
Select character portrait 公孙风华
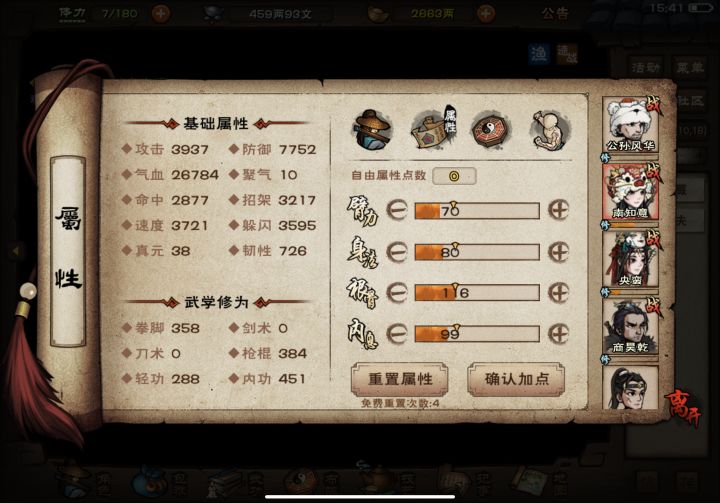[x=630, y=125]
